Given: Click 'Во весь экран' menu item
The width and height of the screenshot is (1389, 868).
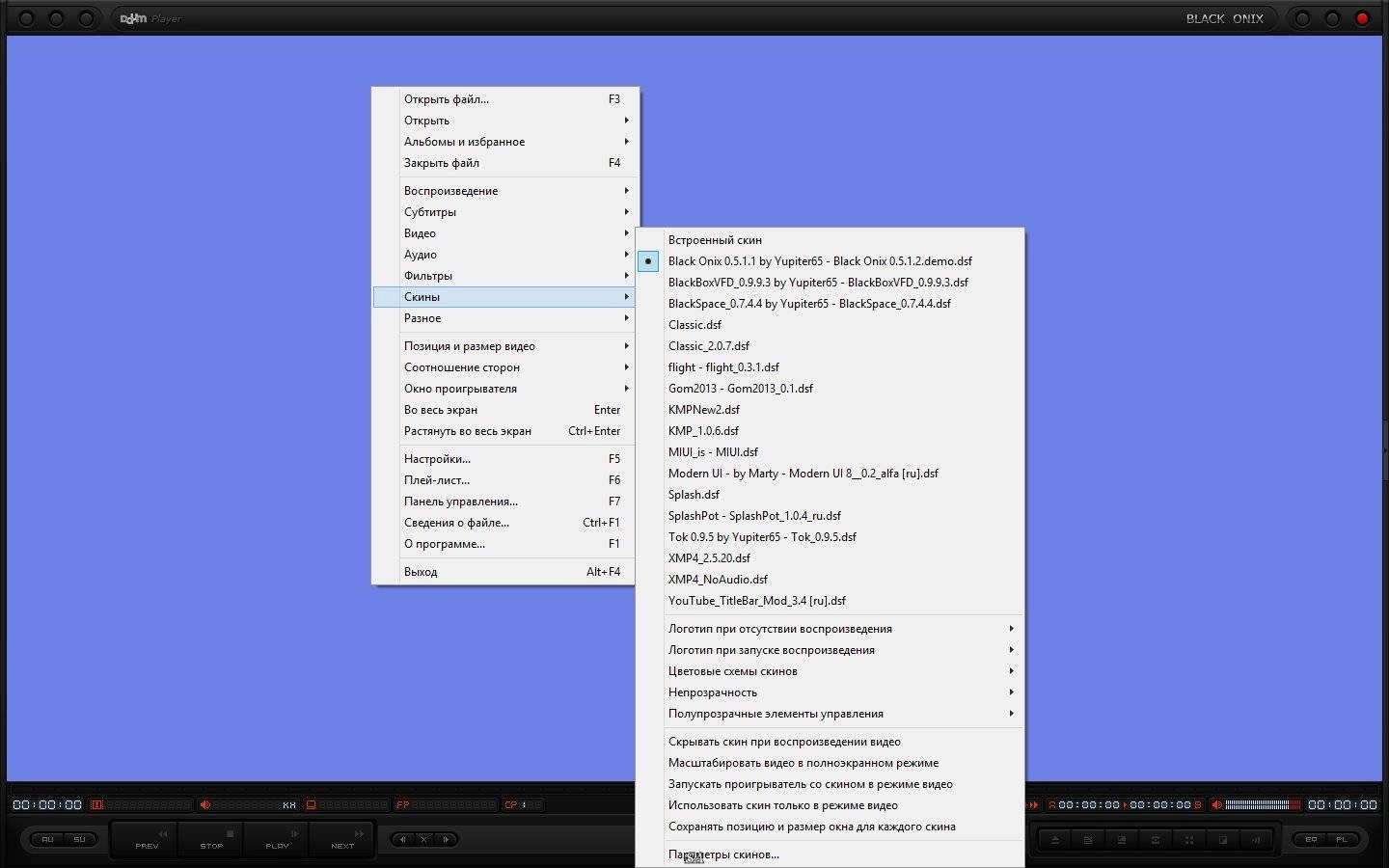Looking at the screenshot, I should 504,410.
